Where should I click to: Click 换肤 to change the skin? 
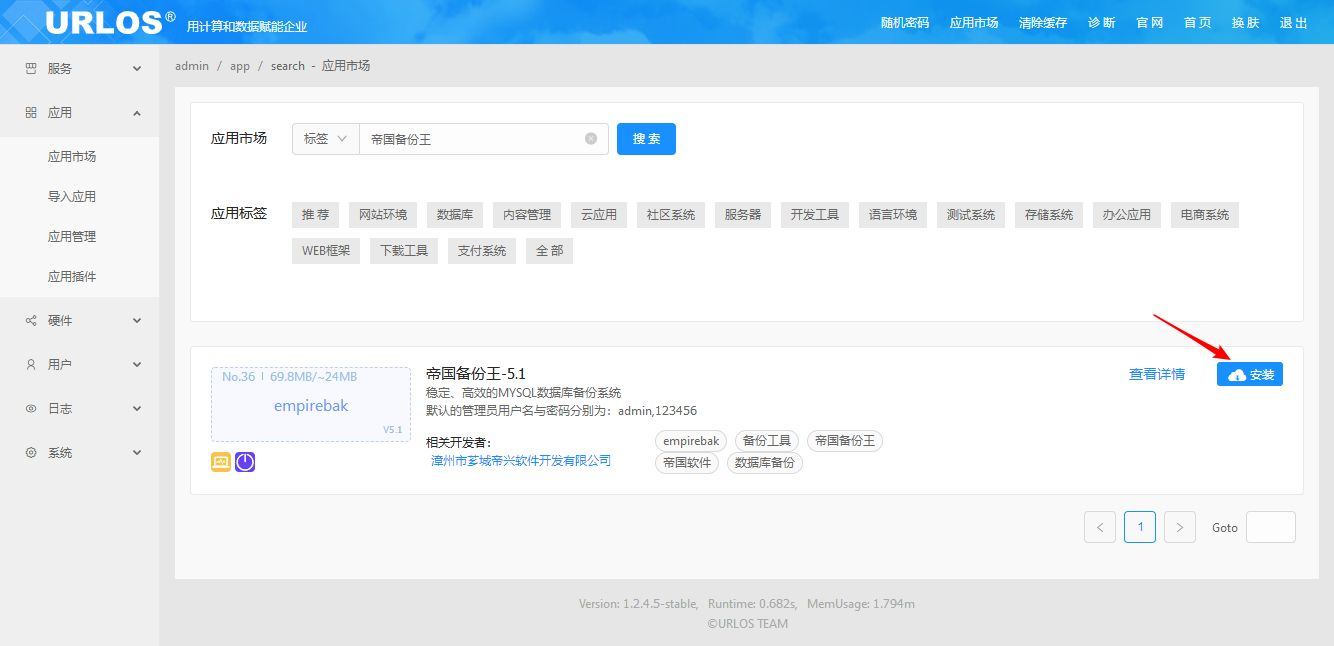(1246, 23)
